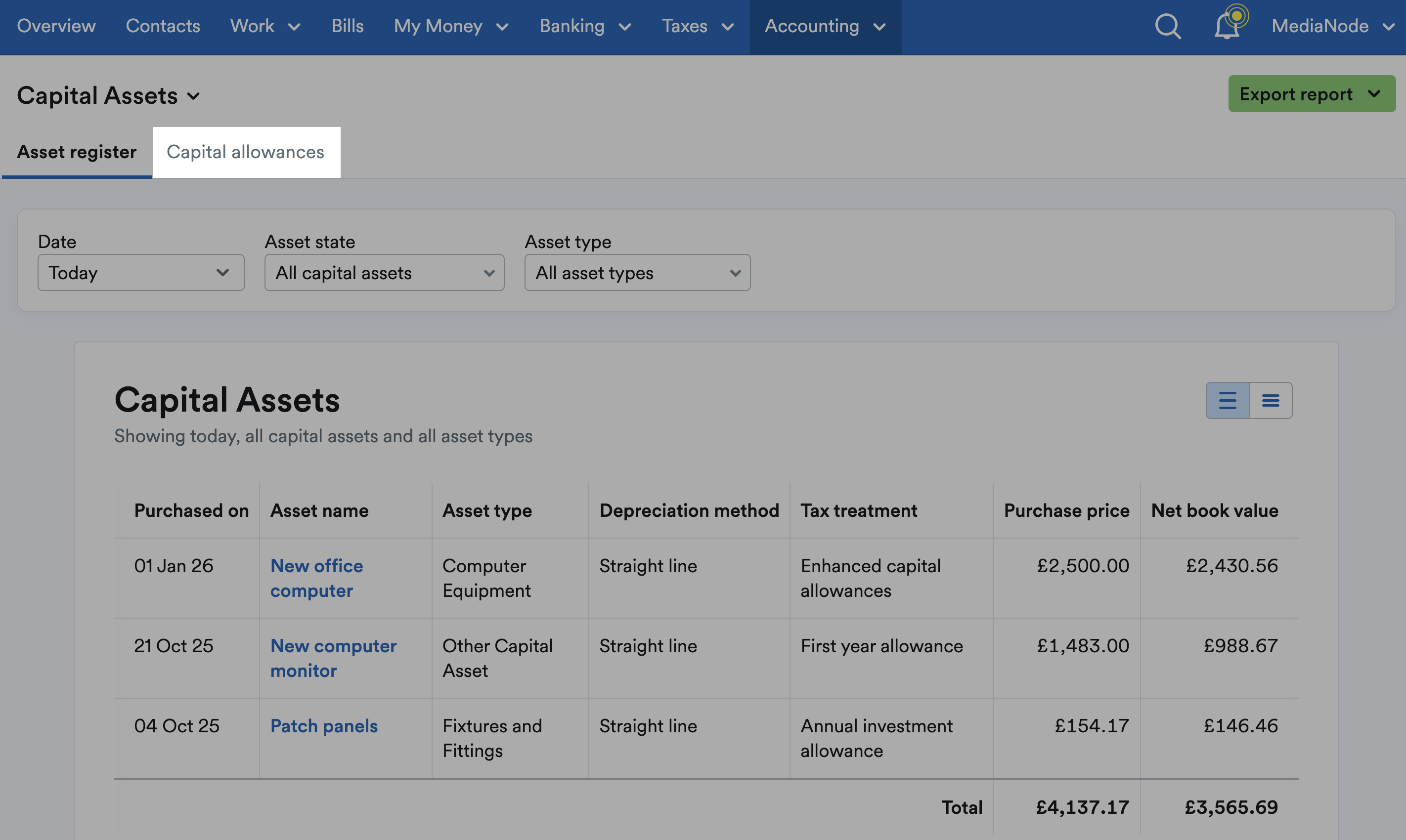
Task: Click the £1,483.00 purchase price
Action: click(x=1083, y=646)
